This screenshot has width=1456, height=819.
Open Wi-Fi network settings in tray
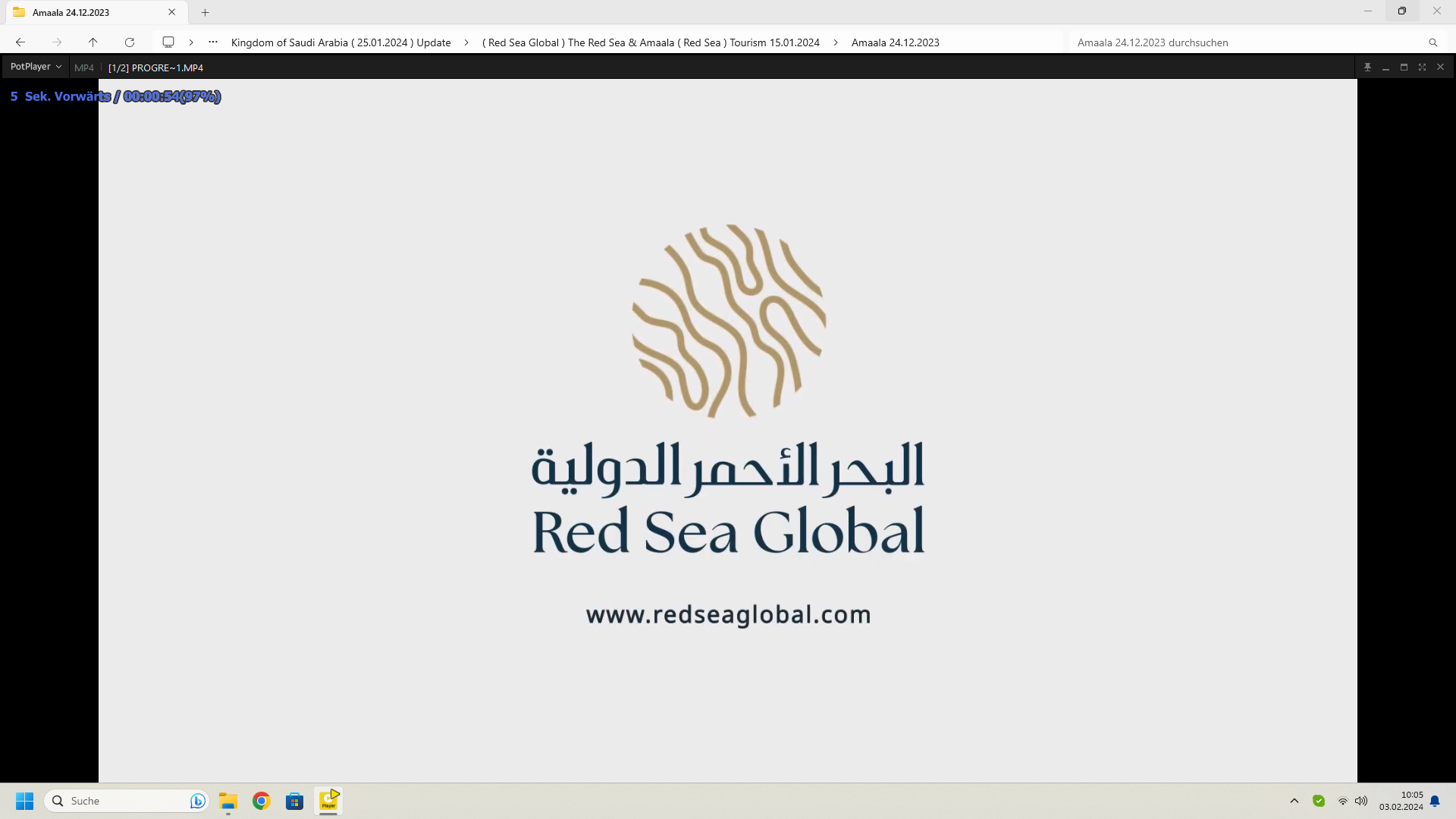click(x=1343, y=801)
